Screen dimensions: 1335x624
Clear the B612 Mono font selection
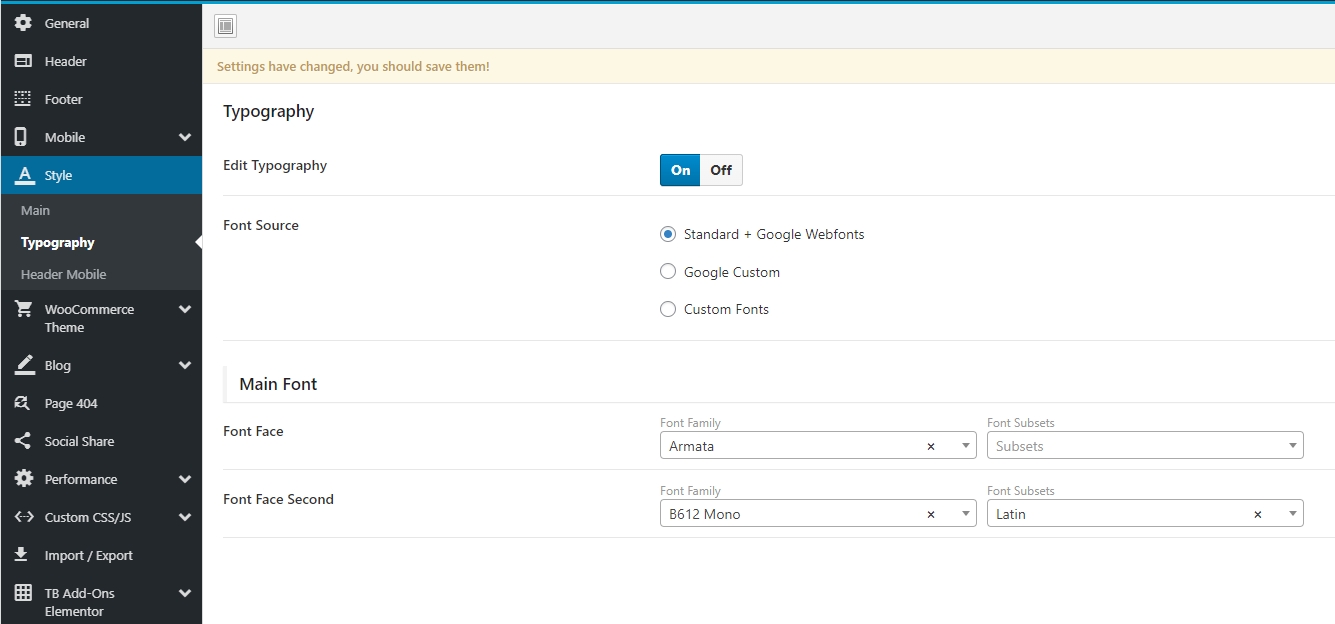[x=931, y=514]
